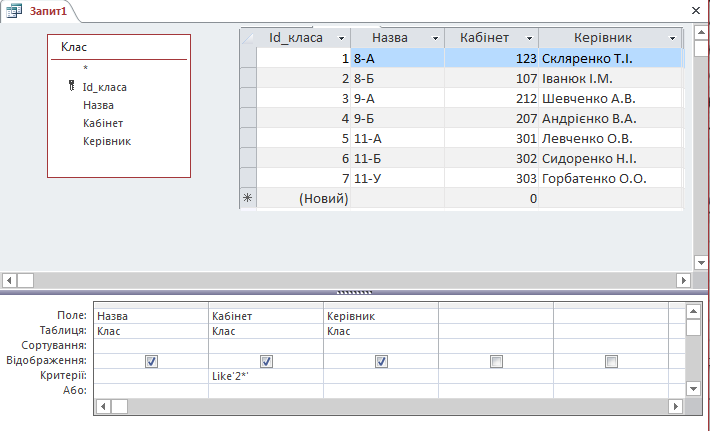The image size is (710, 431).
Task: Click the pane splitter handle between the diagram and grid
Action: pyautogui.click(x=354, y=292)
